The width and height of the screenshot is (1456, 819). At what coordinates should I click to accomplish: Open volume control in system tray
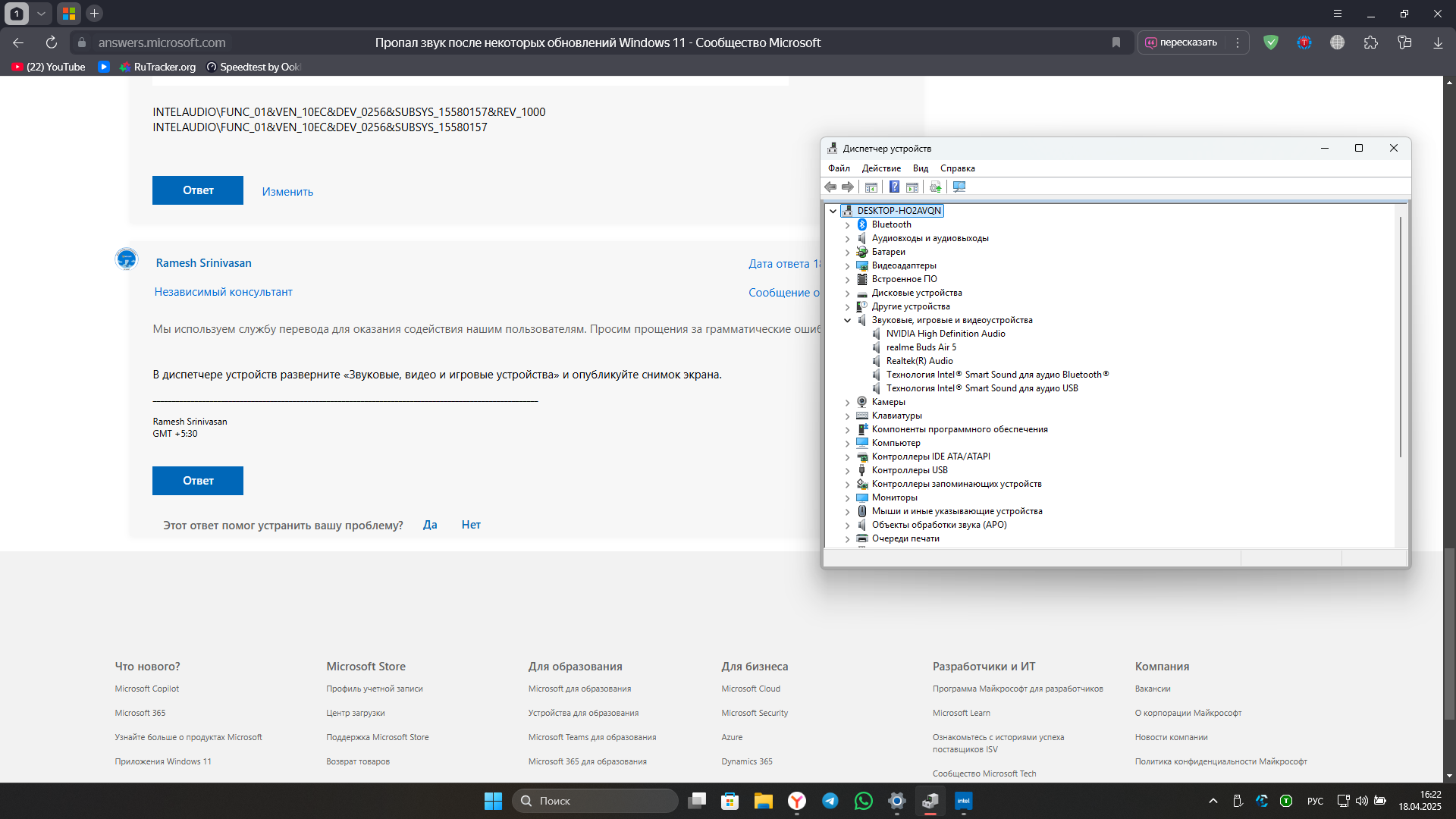pos(1362,801)
